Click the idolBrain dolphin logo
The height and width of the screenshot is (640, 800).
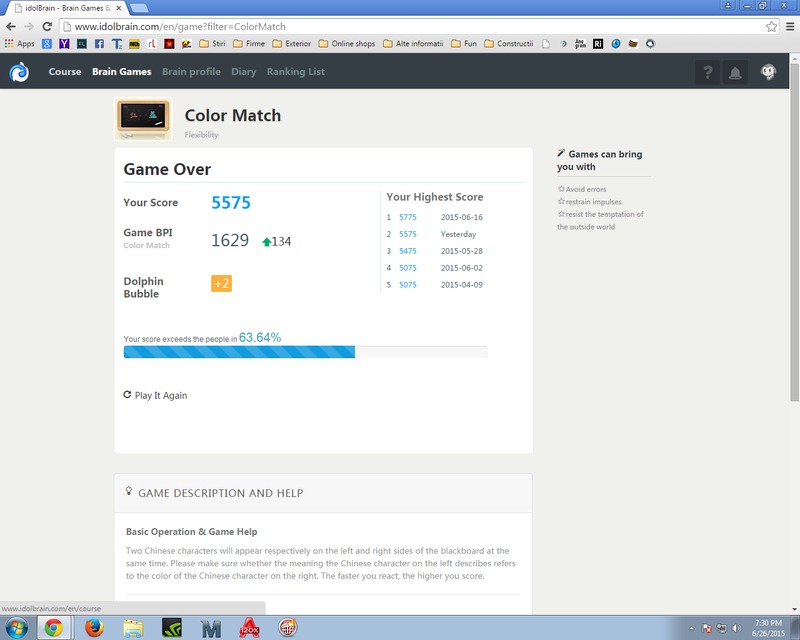[19, 72]
